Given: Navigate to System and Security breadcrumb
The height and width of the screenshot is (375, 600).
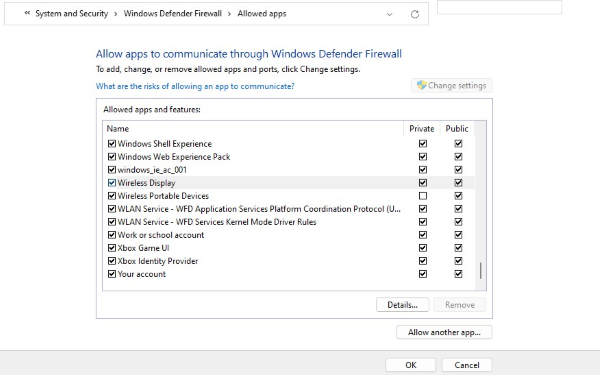Looking at the screenshot, I should coord(72,14).
